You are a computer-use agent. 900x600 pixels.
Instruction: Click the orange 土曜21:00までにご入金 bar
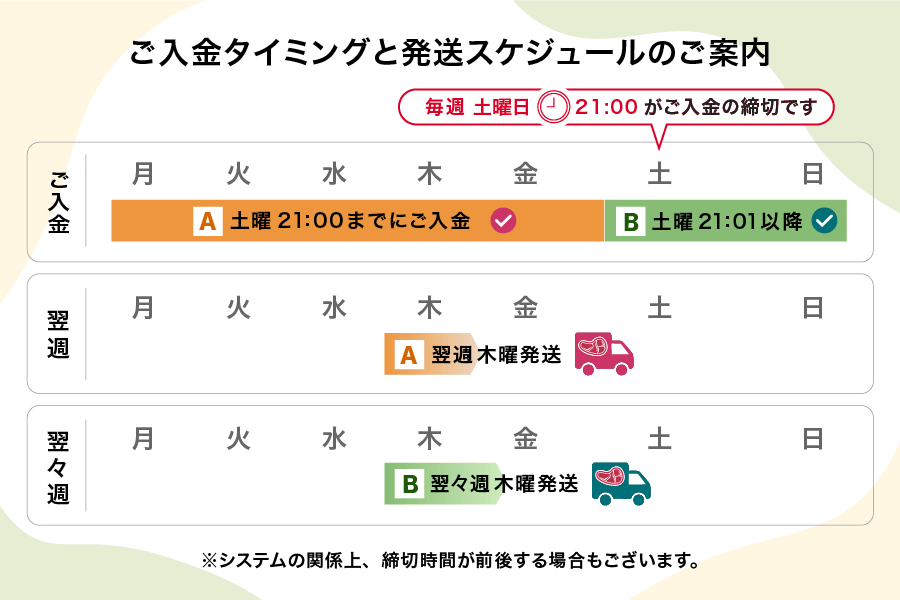click(358, 221)
